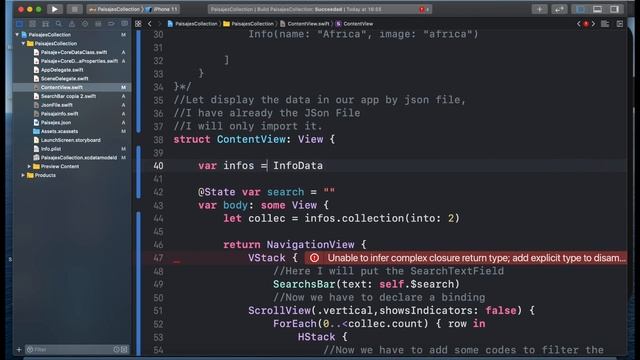640x360 pixels.
Task: Click the word InfoData on line 40
Action: [298, 166]
